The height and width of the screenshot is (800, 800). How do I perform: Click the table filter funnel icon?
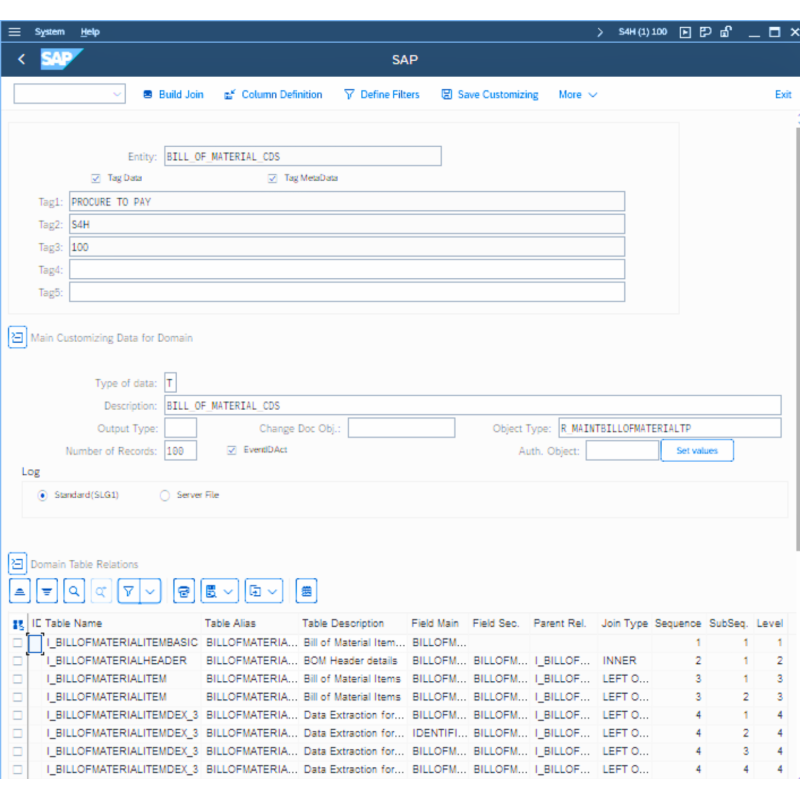pos(128,592)
